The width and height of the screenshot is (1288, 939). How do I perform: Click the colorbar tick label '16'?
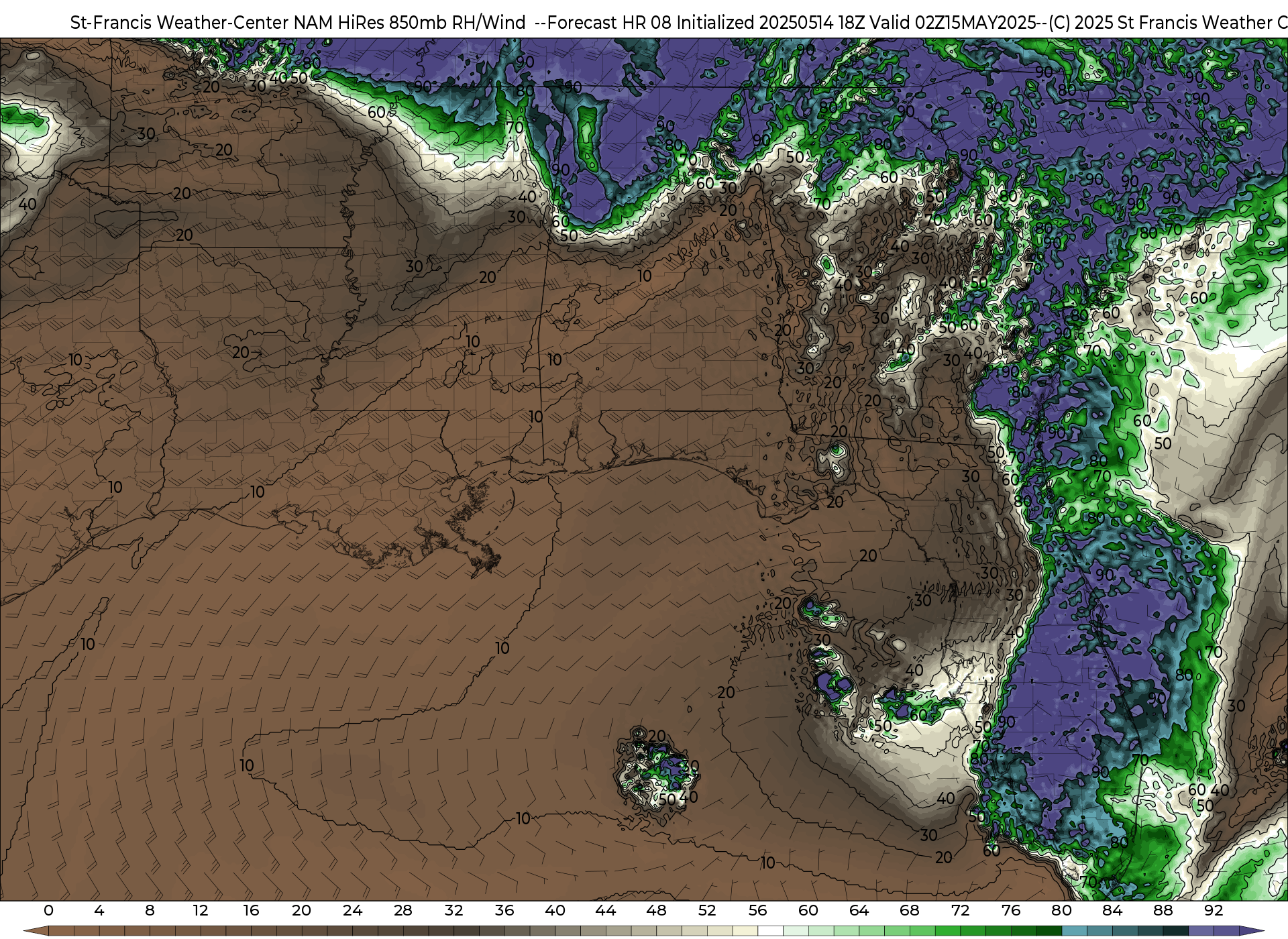251,910
